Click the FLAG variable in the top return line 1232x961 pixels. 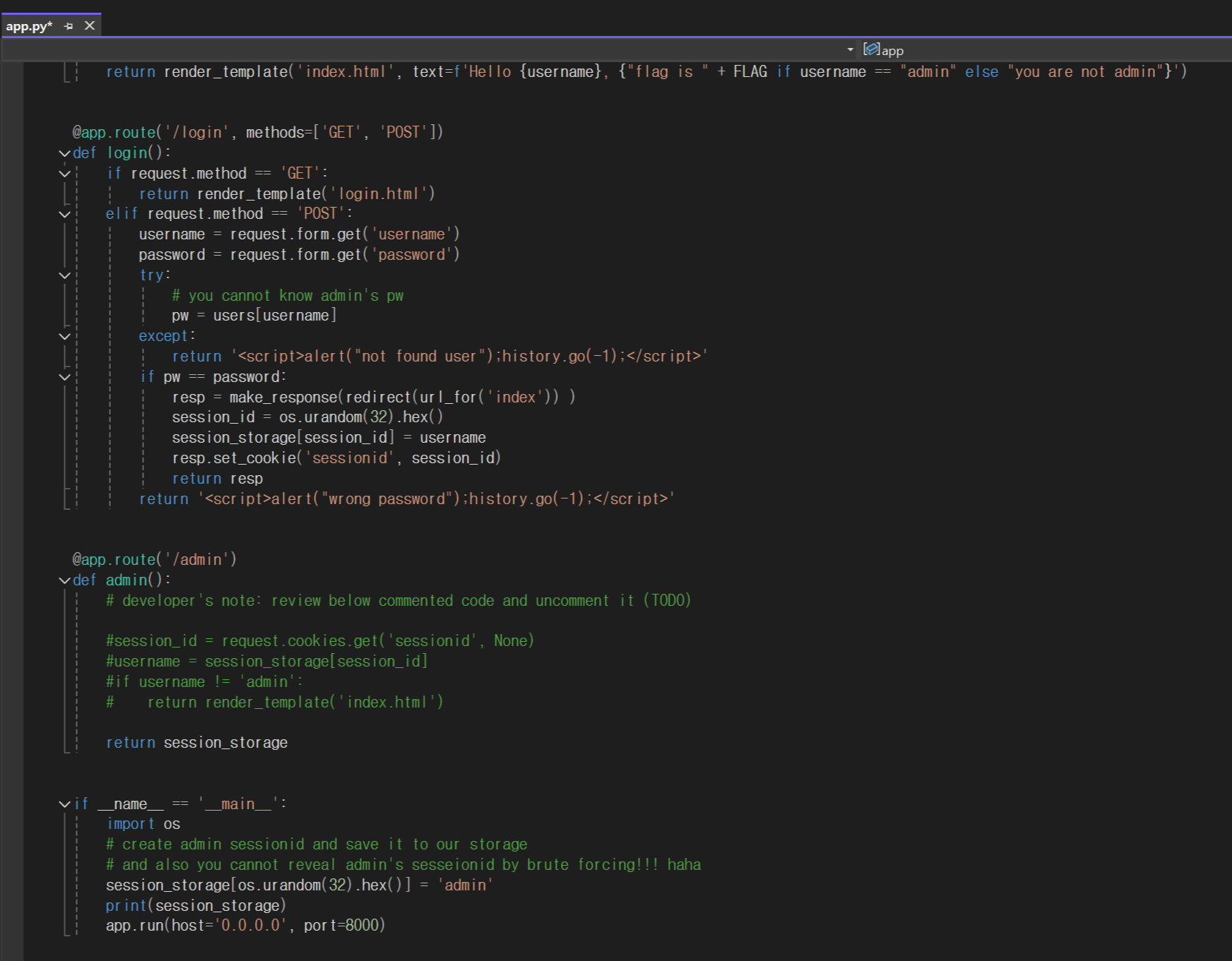[750, 72]
